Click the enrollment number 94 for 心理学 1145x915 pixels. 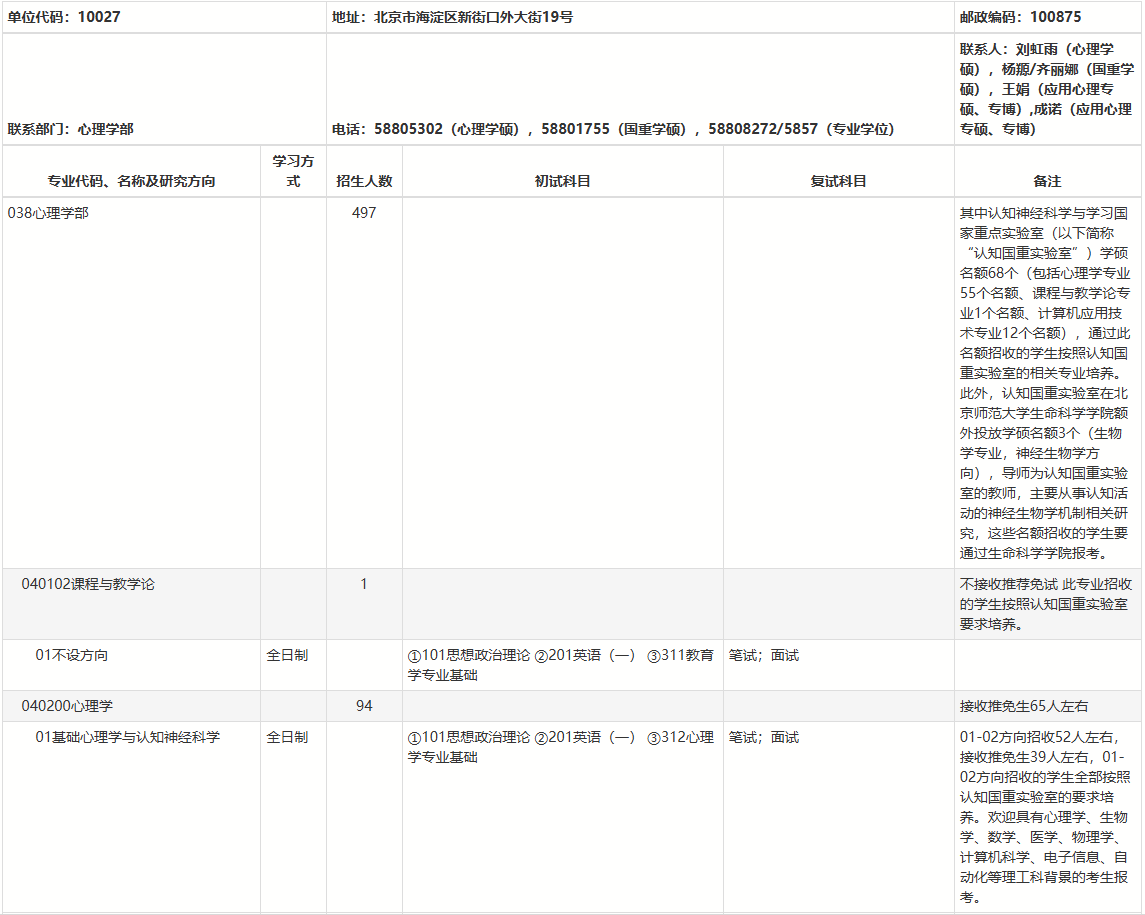pos(364,706)
